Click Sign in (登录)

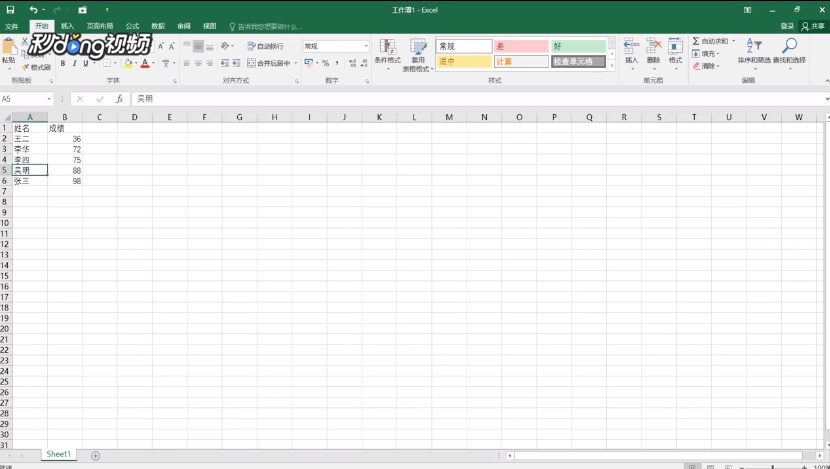(787, 26)
